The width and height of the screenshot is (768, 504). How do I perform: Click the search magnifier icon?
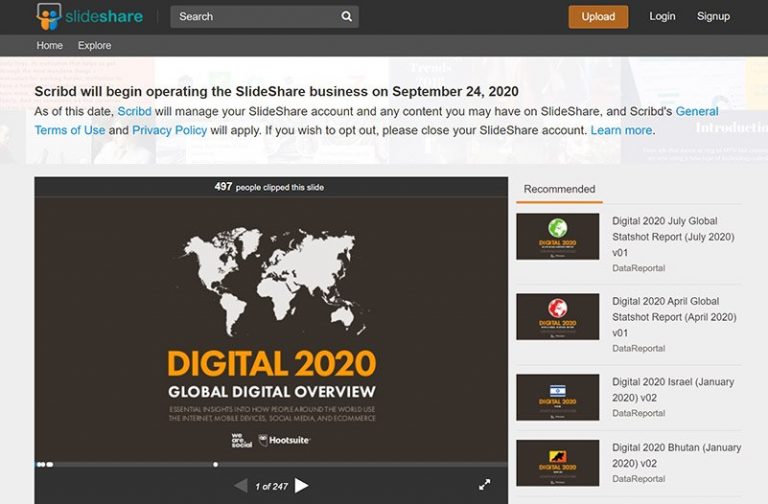pyautogui.click(x=346, y=17)
